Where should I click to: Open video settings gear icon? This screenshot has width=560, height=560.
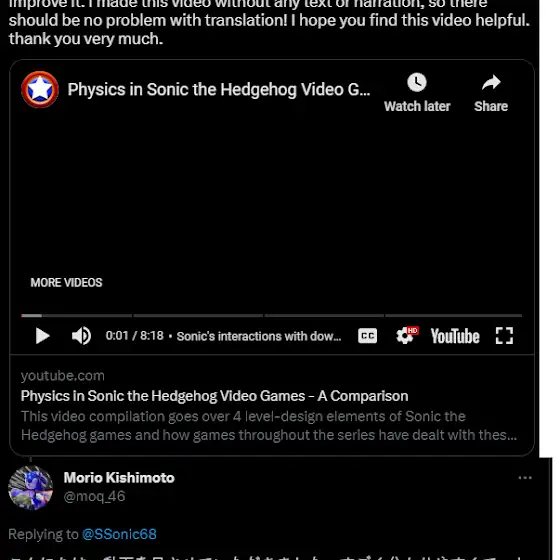(406, 336)
